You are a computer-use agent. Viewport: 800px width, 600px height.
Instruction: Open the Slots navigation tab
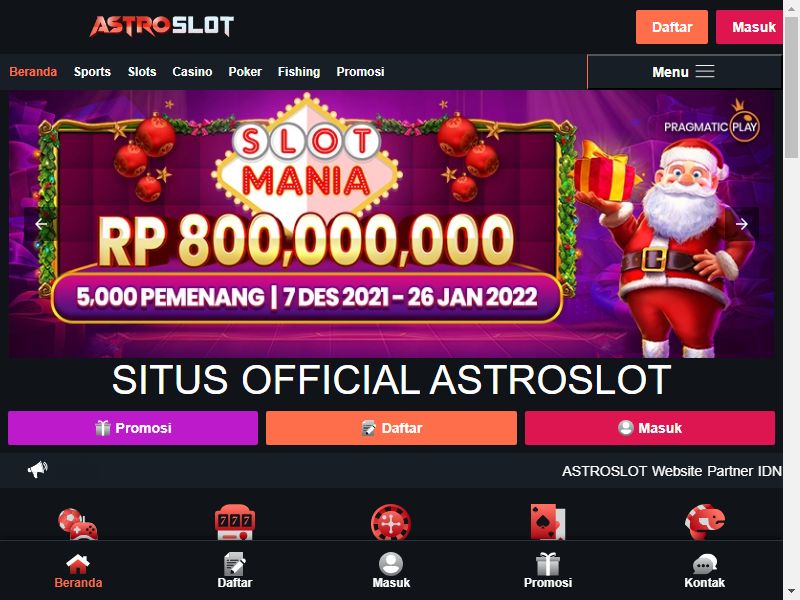click(x=142, y=72)
